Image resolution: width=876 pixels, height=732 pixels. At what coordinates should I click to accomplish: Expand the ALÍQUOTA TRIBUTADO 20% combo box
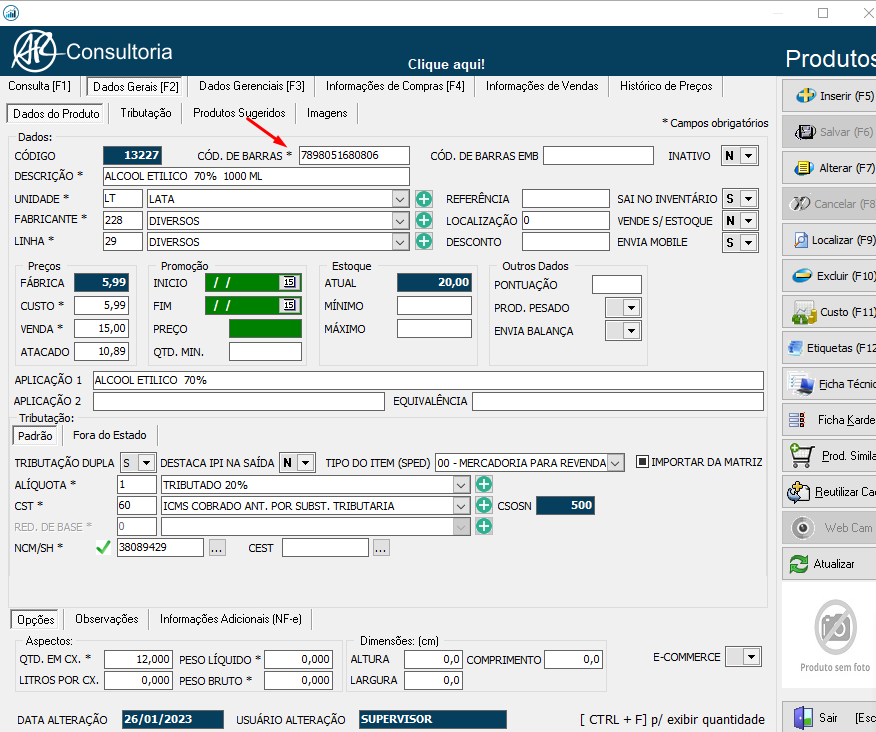(461, 484)
